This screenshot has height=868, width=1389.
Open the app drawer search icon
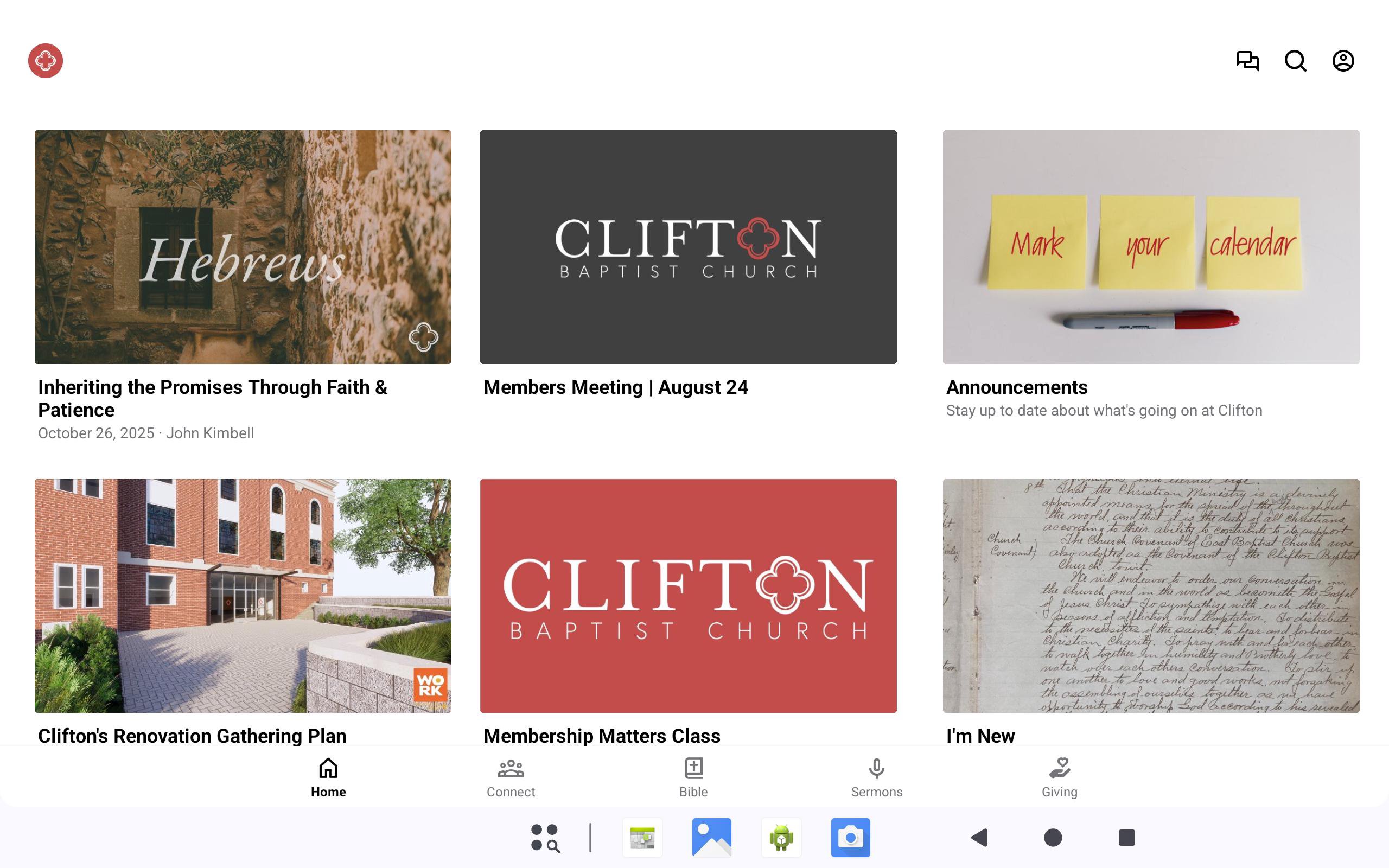point(545,838)
